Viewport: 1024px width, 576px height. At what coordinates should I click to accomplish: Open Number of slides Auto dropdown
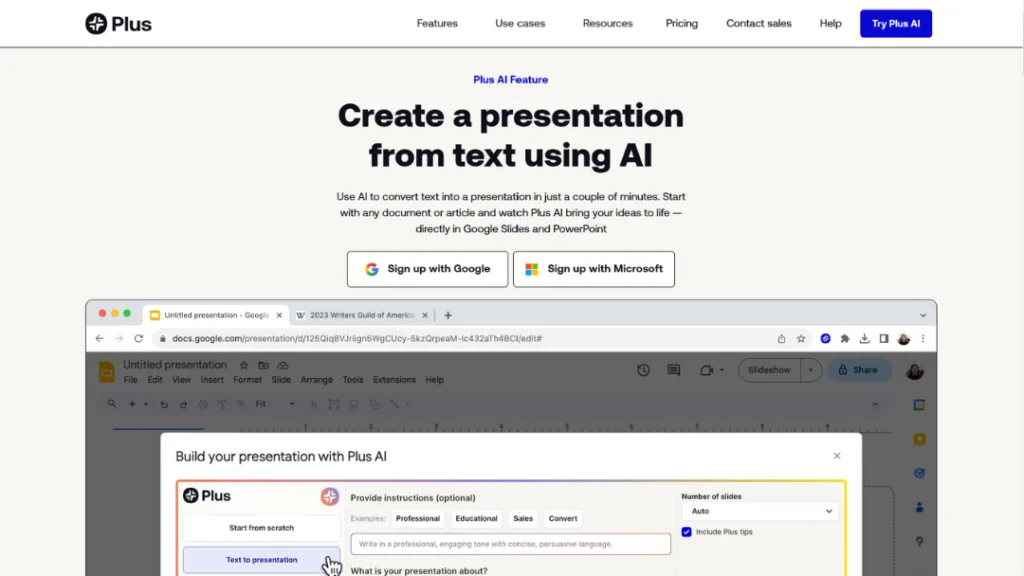pos(760,511)
